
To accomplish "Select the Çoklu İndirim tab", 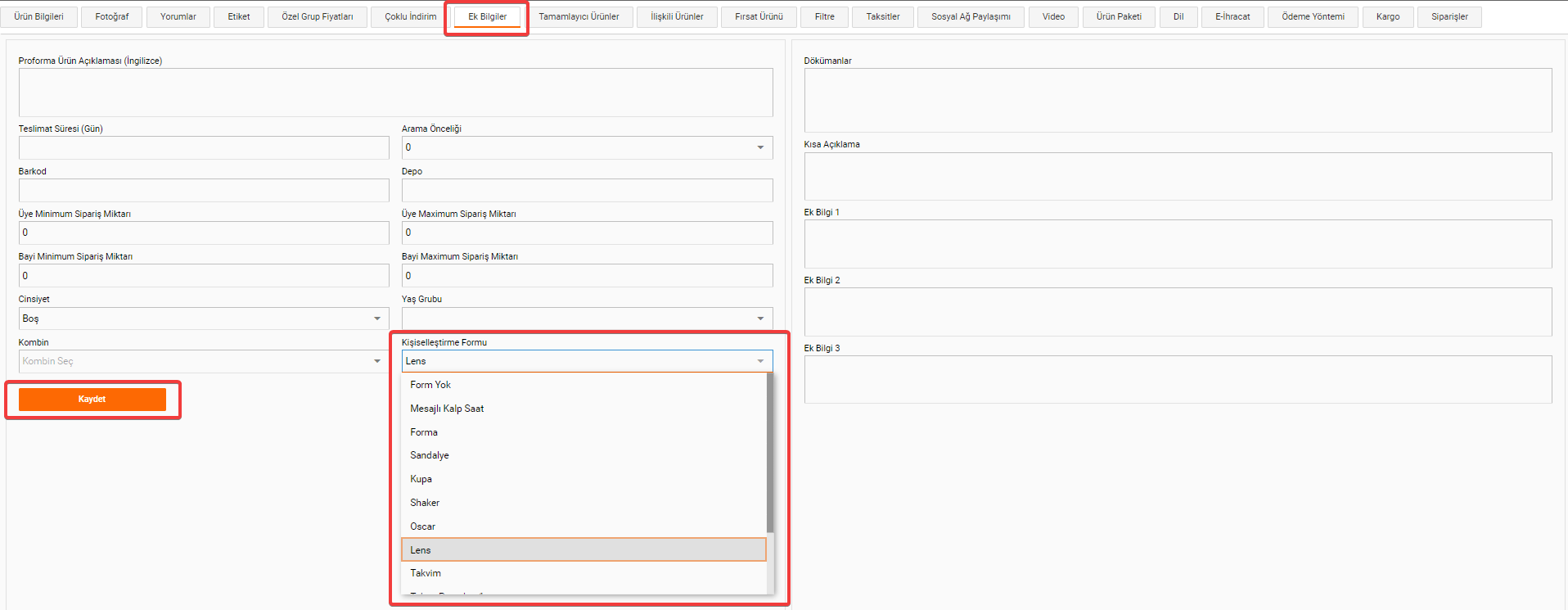I will point(410,16).
